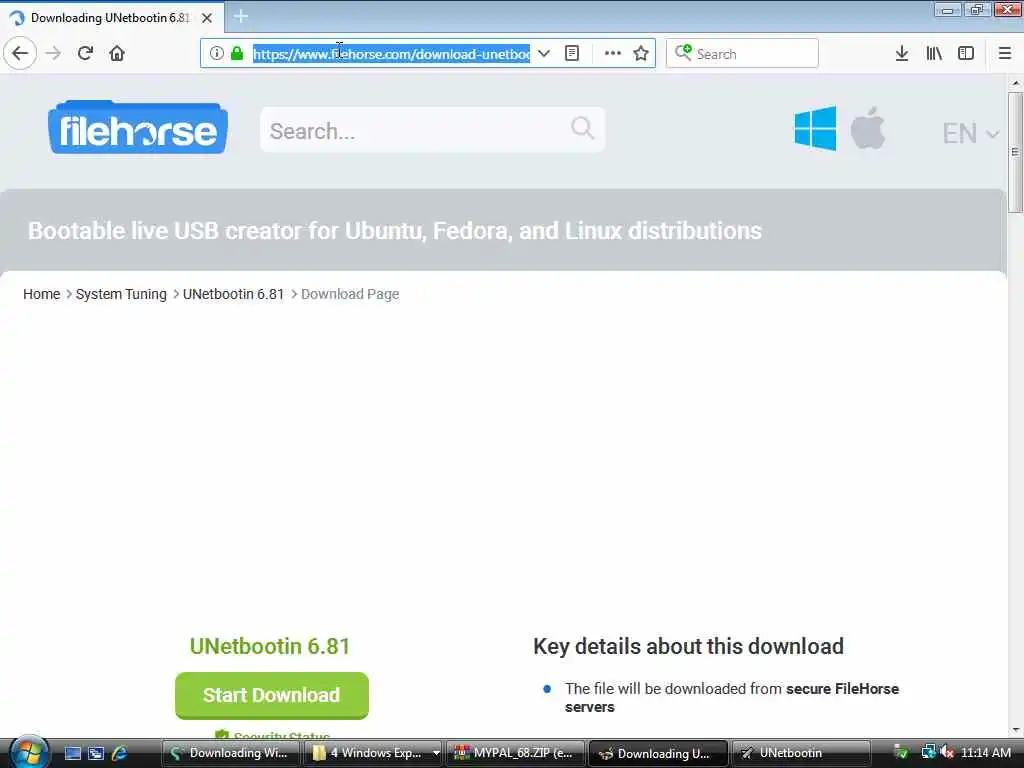The image size is (1024, 768).
Task: Open the 4 Windows Exp... taskbar group
Action: (373, 754)
